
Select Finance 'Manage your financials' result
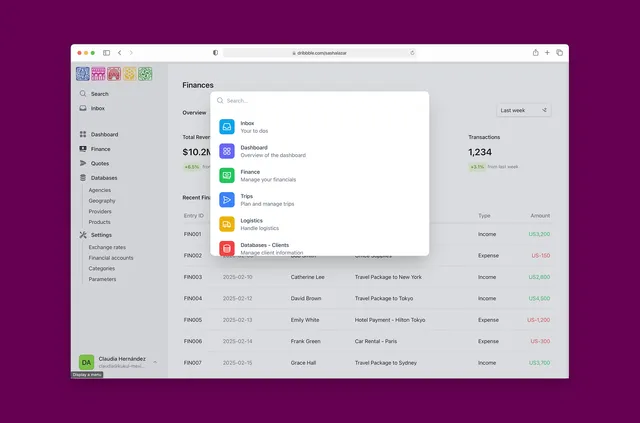(320, 176)
